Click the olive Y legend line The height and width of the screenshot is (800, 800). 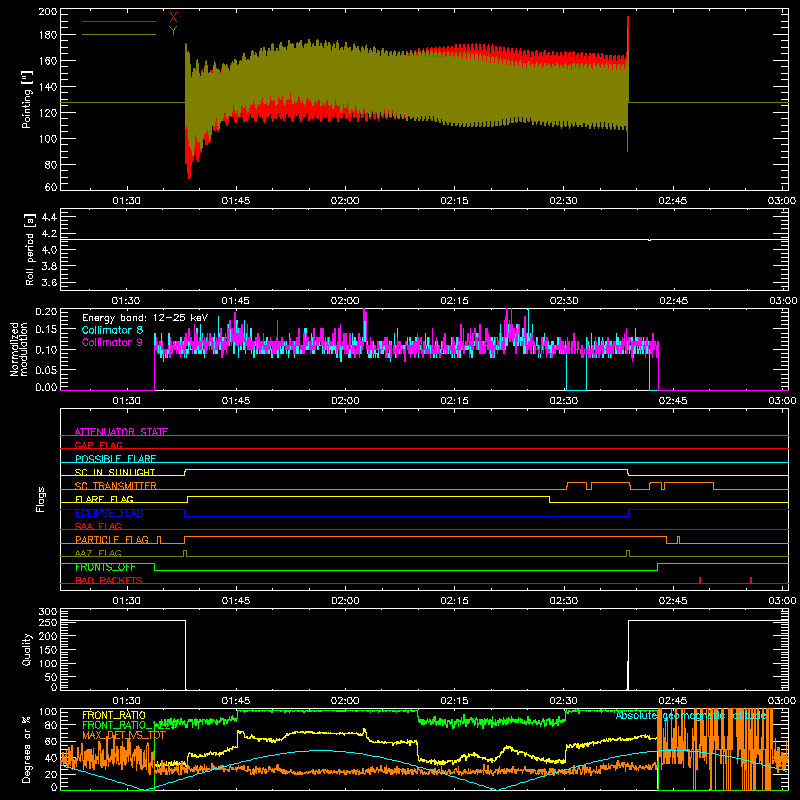pos(119,35)
